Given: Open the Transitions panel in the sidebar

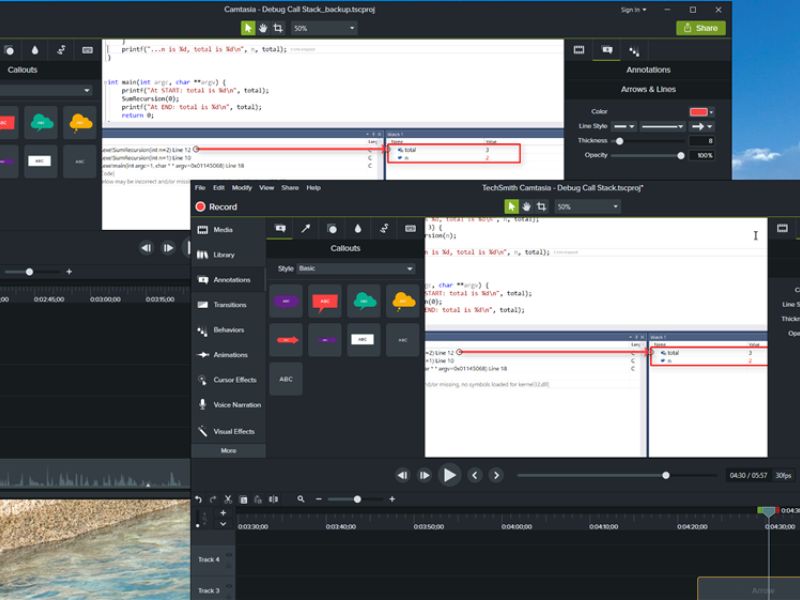Looking at the screenshot, I should [x=228, y=305].
